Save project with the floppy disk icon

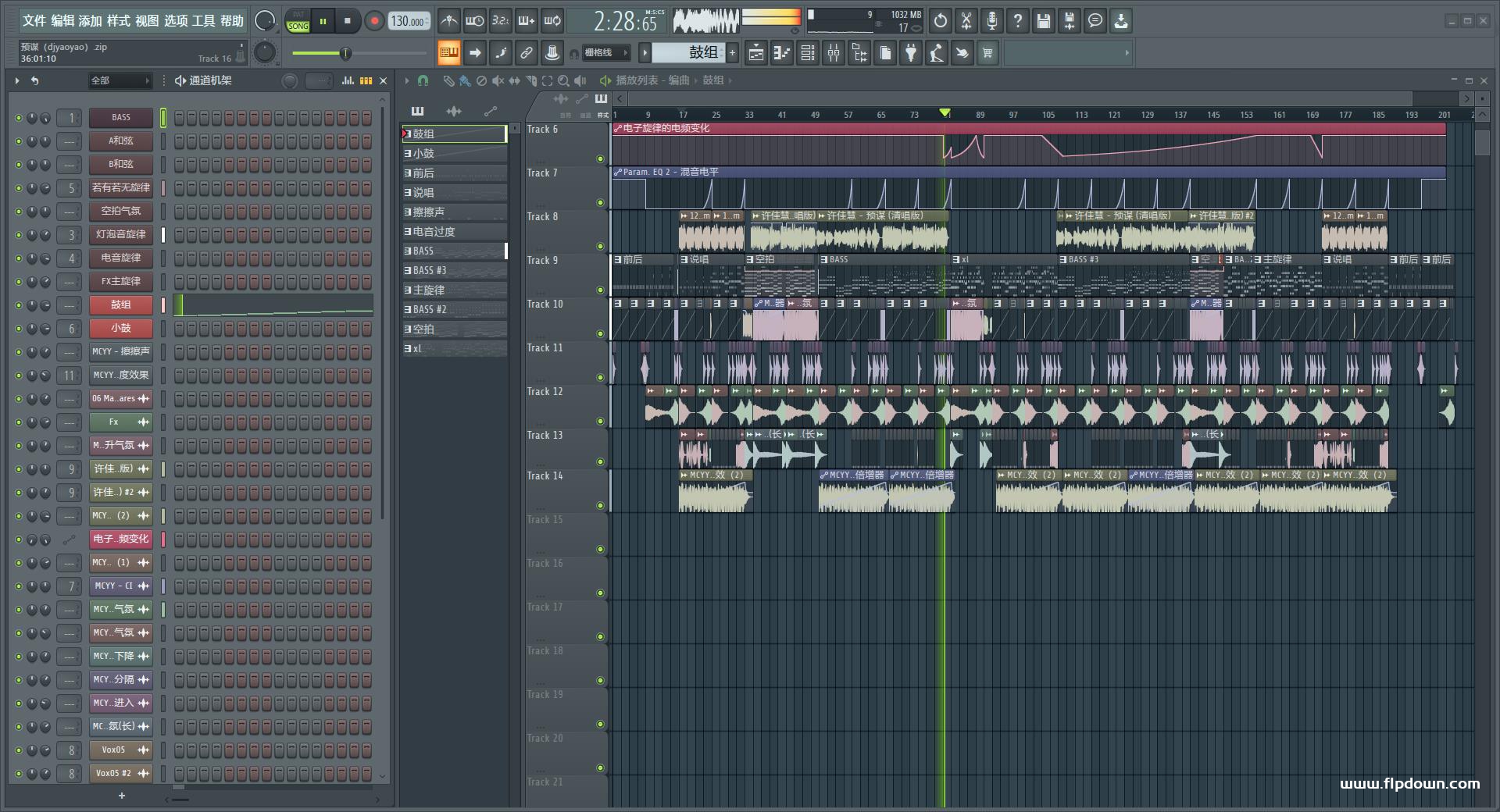click(x=1044, y=21)
